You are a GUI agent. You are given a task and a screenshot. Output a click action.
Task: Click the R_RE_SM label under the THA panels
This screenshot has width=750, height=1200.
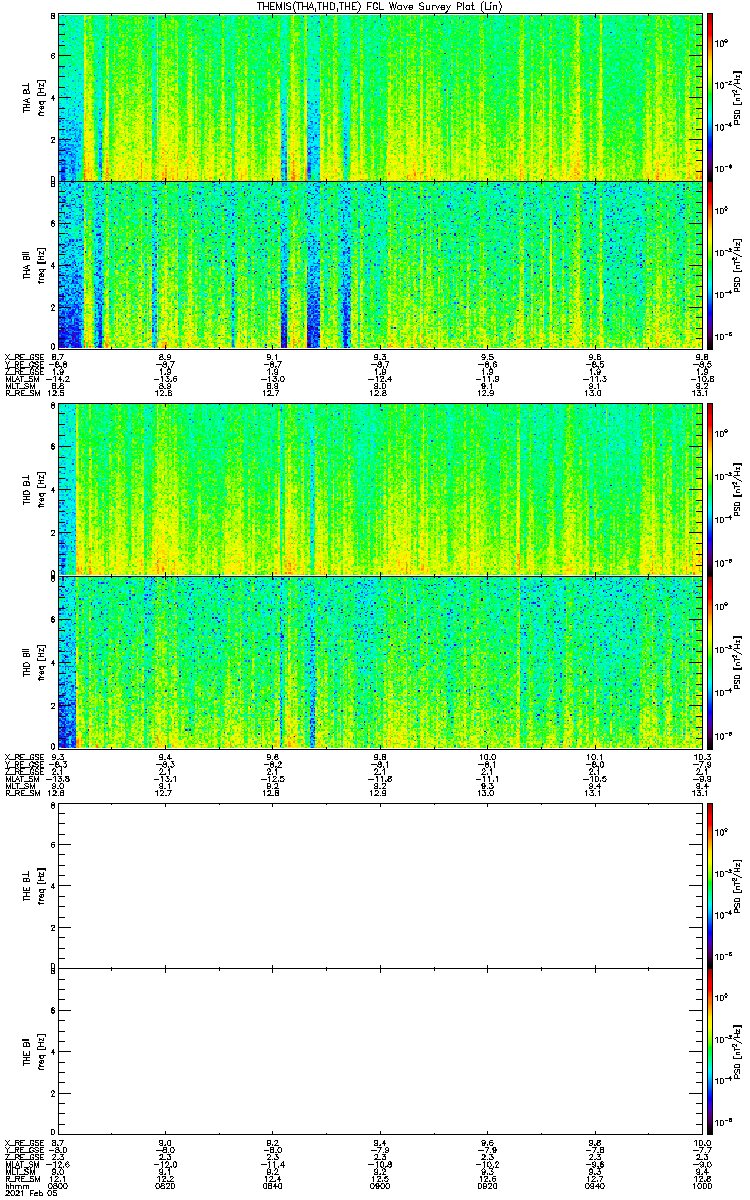22,393
